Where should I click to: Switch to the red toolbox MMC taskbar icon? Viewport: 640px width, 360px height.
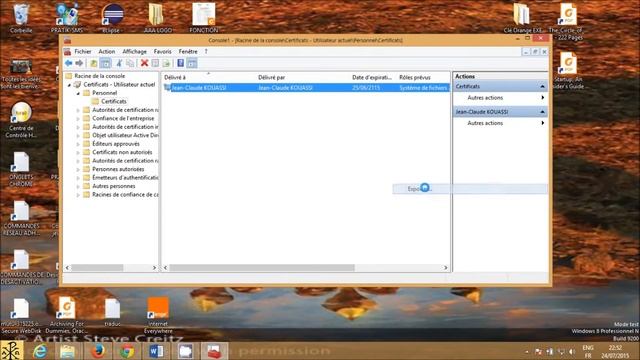click(214, 351)
